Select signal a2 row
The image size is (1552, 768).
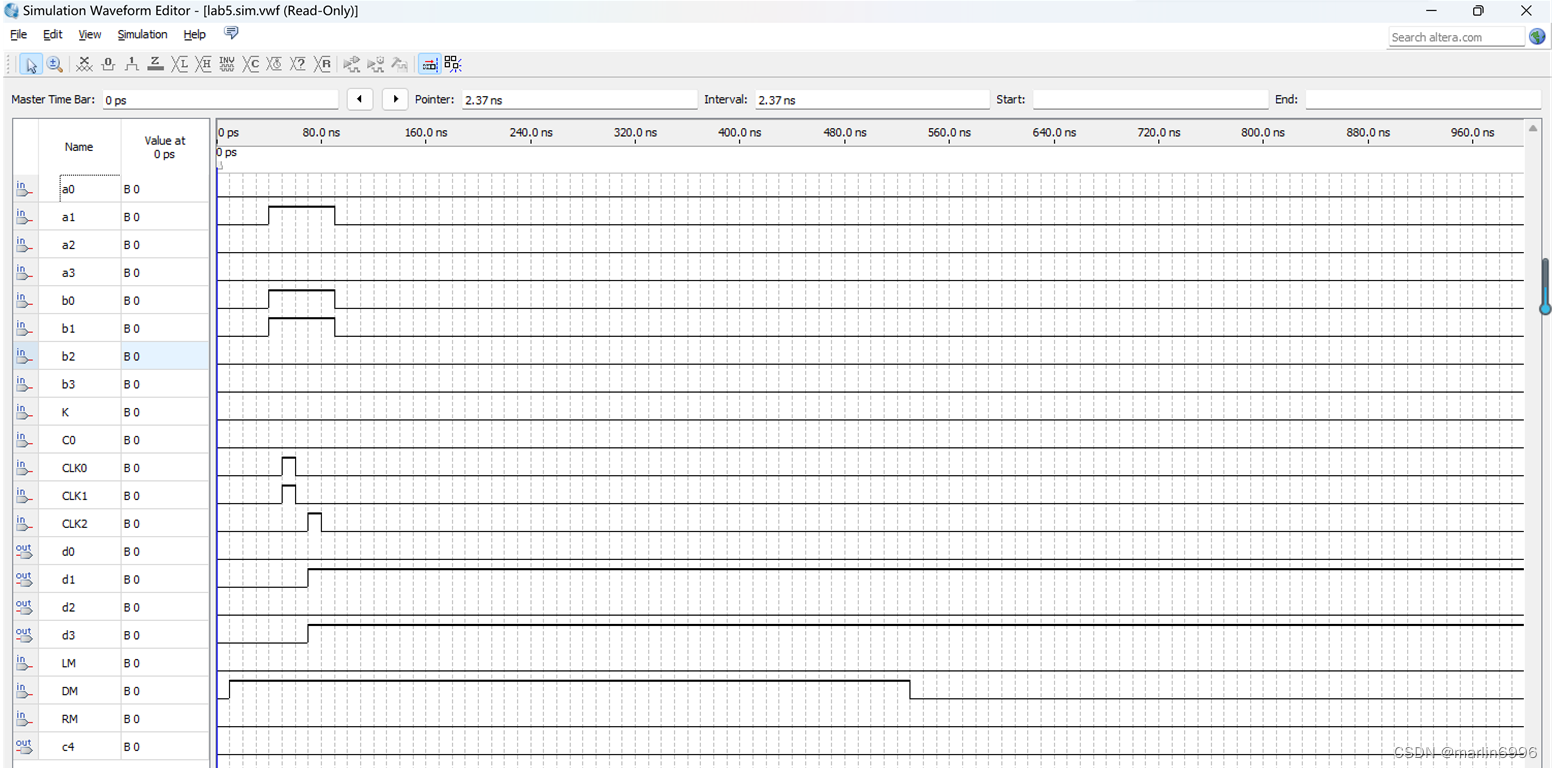coord(111,244)
